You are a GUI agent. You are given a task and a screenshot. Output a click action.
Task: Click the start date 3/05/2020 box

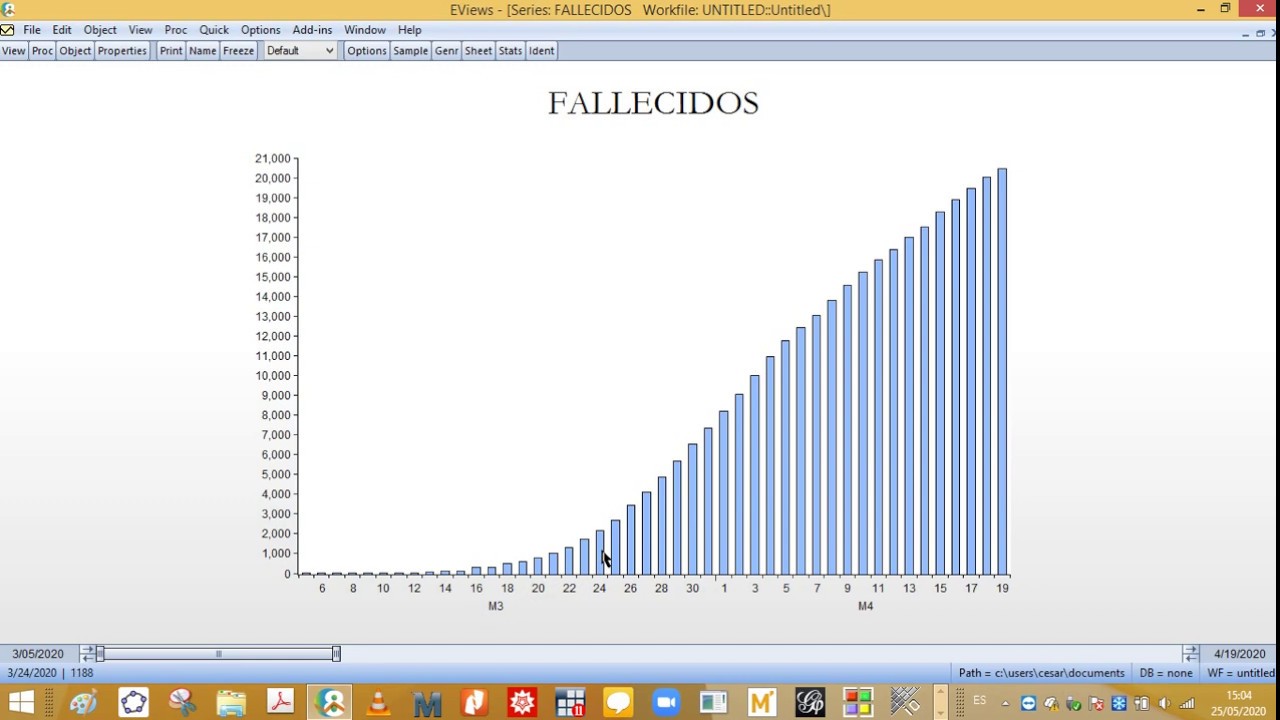(x=38, y=654)
